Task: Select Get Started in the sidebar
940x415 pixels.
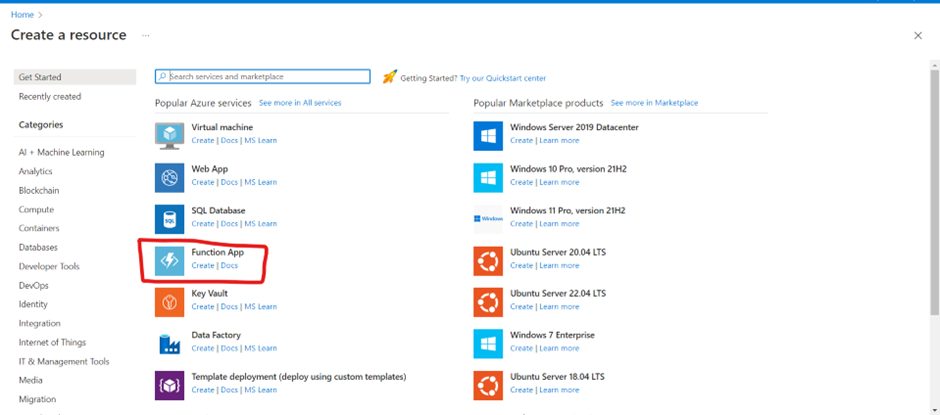Action: pyautogui.click(x=75, y=77)
